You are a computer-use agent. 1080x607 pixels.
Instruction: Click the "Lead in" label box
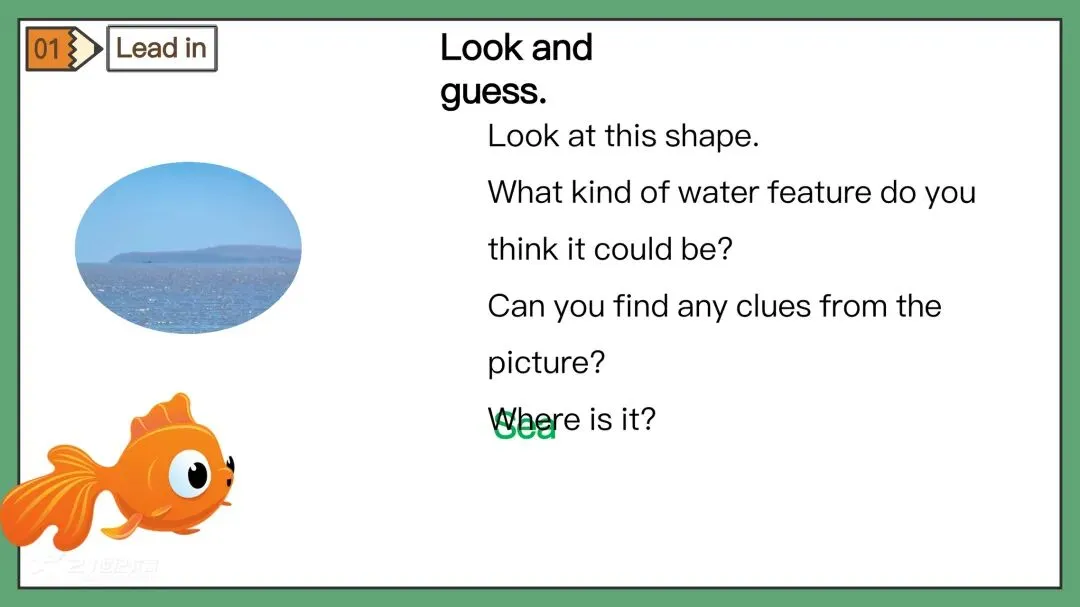[x=161, y=48]
